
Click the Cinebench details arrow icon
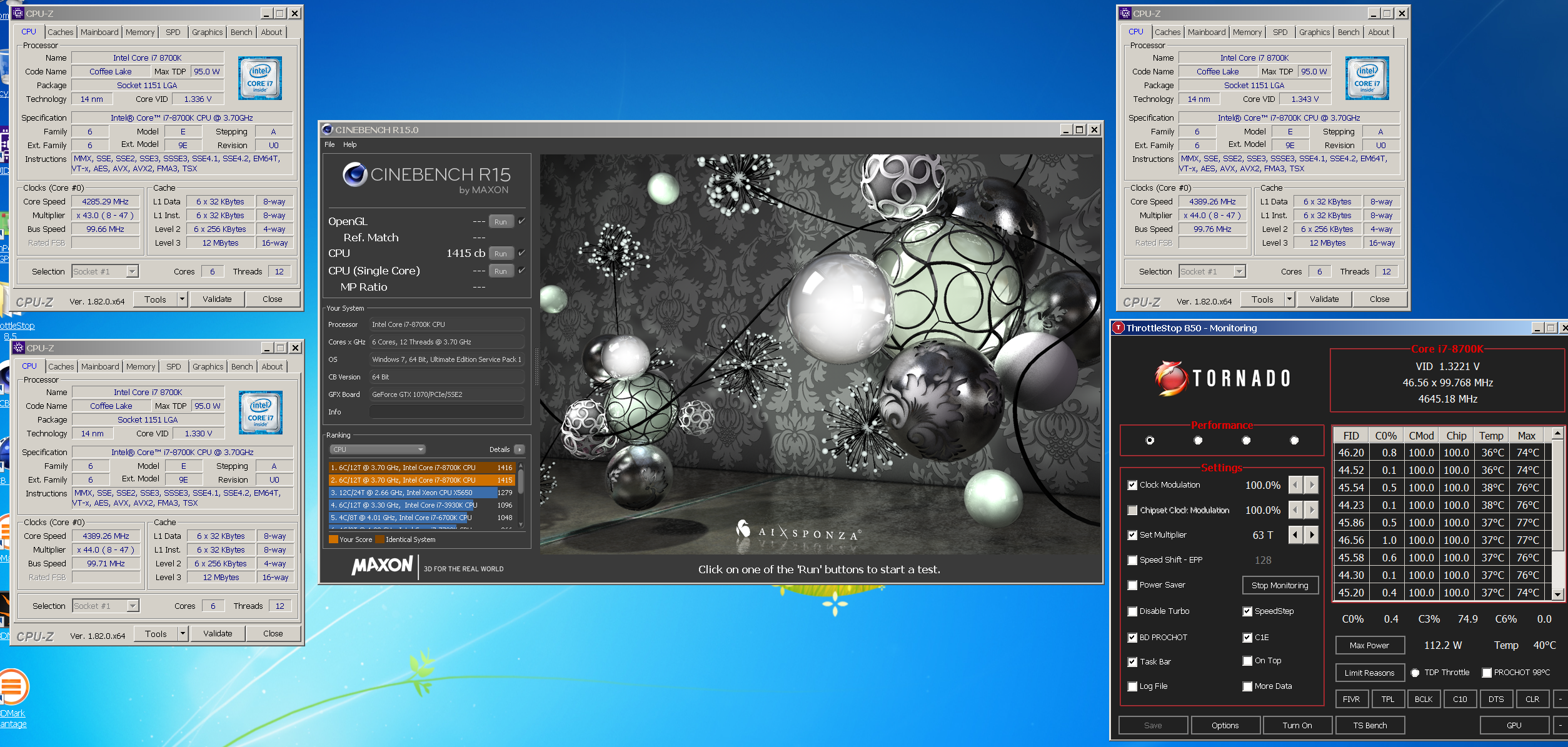point(519,449)
